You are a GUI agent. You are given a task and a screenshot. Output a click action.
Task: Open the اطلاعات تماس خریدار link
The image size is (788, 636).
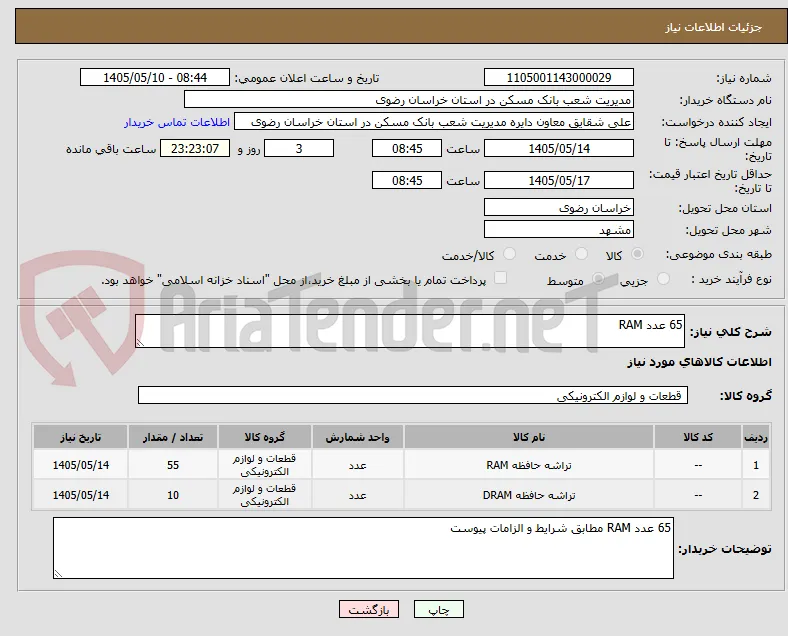[177, 122]
